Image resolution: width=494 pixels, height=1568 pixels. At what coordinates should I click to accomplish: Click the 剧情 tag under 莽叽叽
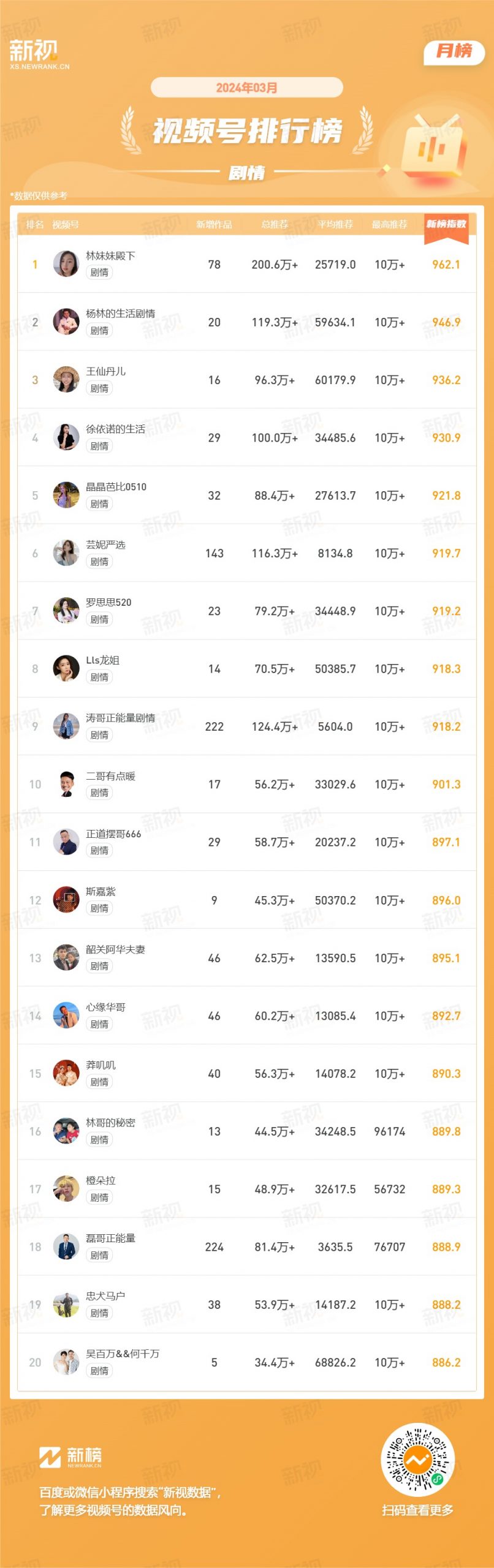(x=99, y=1082)
